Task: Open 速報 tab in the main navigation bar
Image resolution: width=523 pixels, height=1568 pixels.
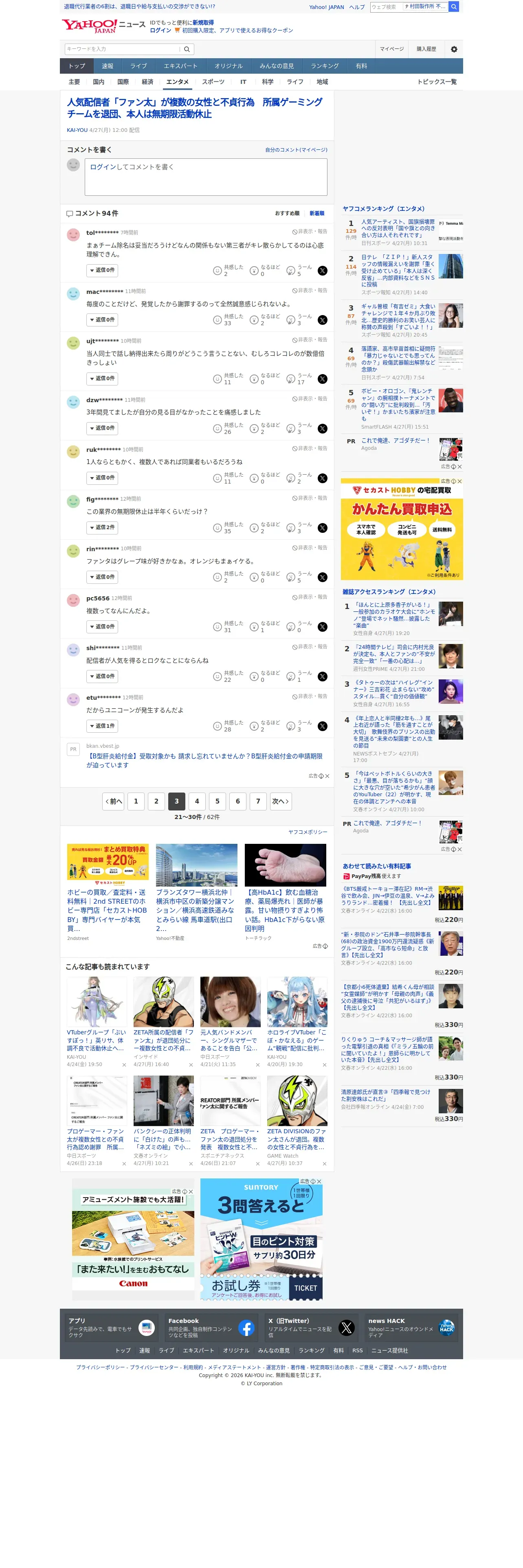Action: (x=108, y=66)
